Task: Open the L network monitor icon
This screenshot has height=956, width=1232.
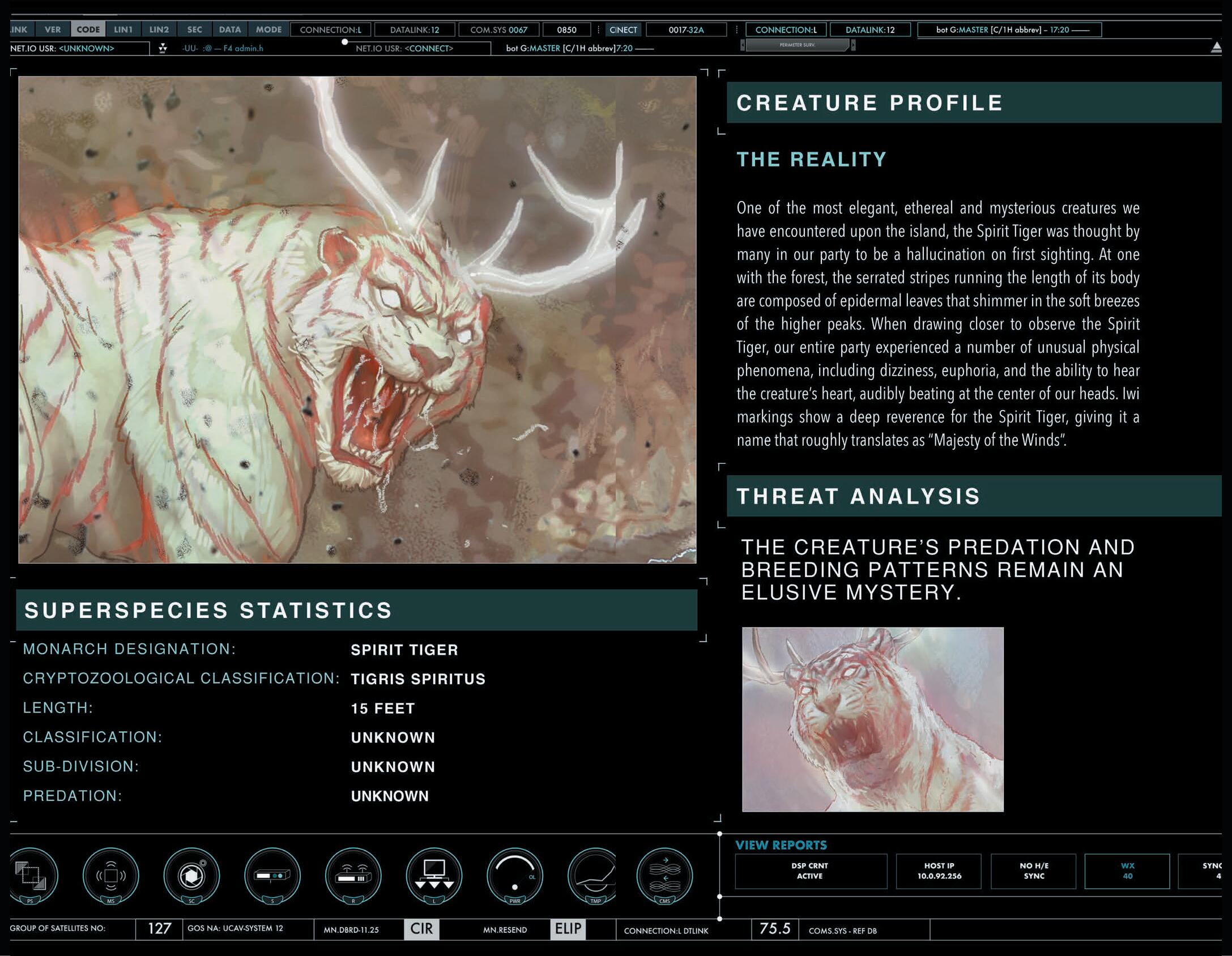Action: (x=434, y=875)
